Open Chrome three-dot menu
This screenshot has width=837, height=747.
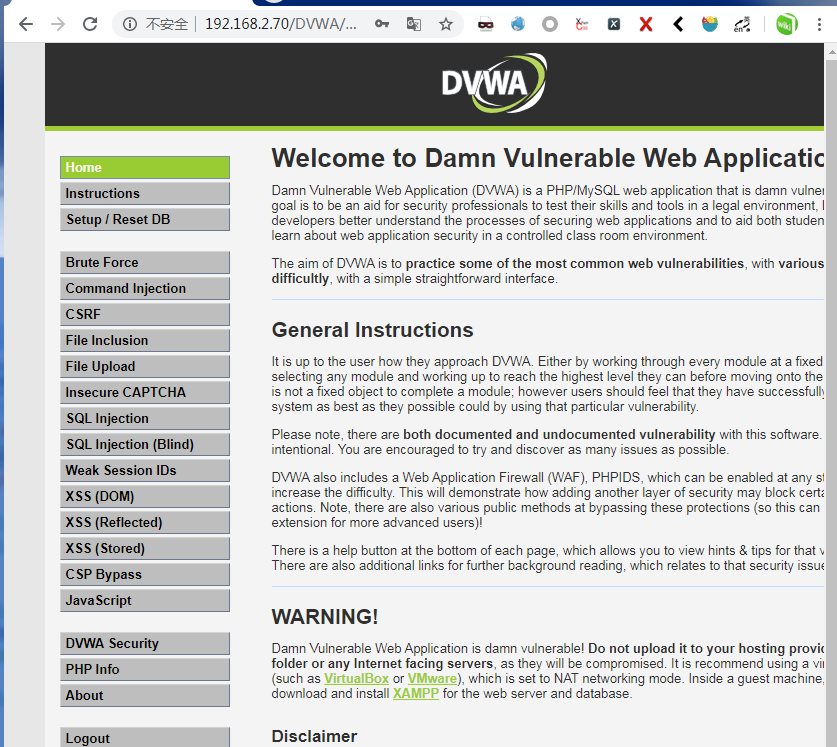(x=819, y=24)
